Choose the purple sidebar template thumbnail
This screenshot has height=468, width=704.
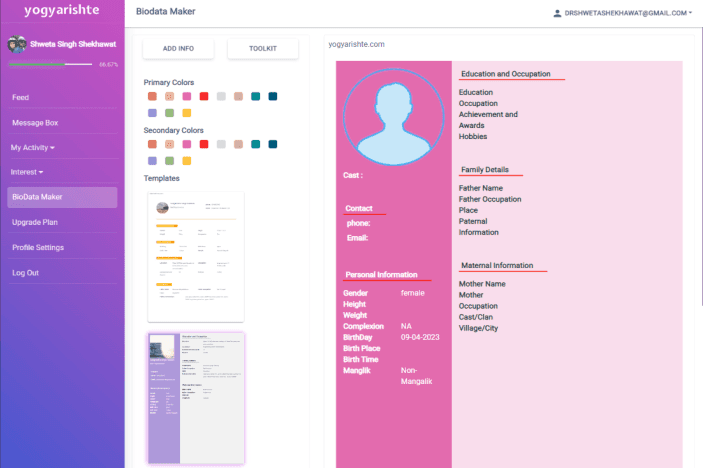196,398
